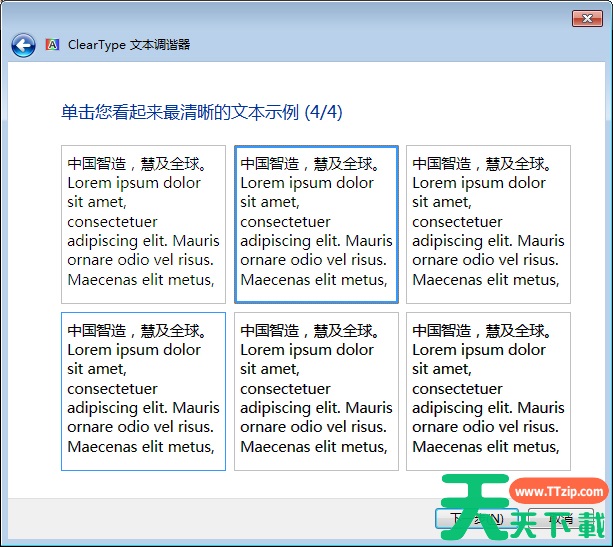The height and width of the screenshot is (547, 613).
Task: Click Chinese text line in top-left sample
Action: coord(137,164)
